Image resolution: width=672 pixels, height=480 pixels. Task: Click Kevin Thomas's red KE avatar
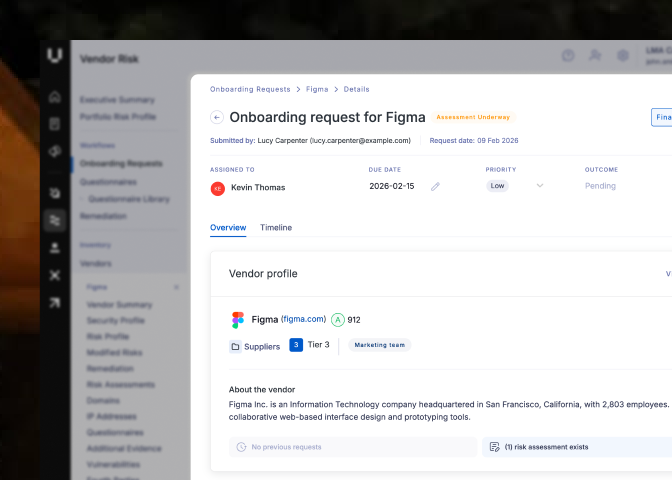218,189
